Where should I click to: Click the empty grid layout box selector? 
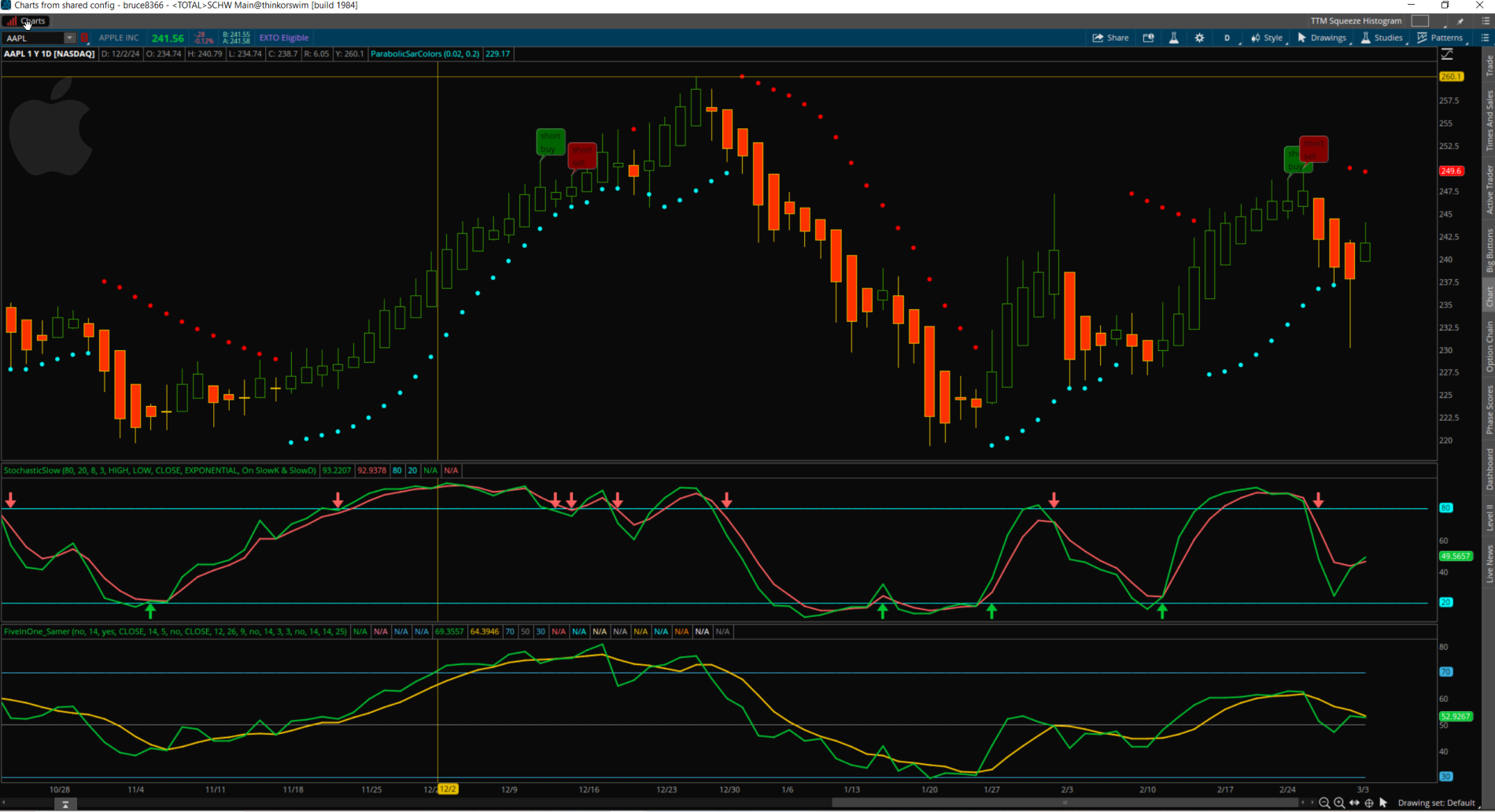[1419, 21]
